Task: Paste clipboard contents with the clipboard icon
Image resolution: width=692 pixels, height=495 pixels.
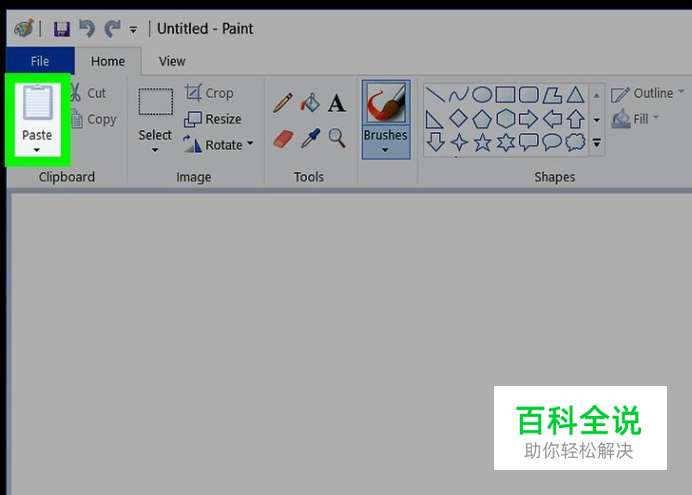Action: (38, 103)
